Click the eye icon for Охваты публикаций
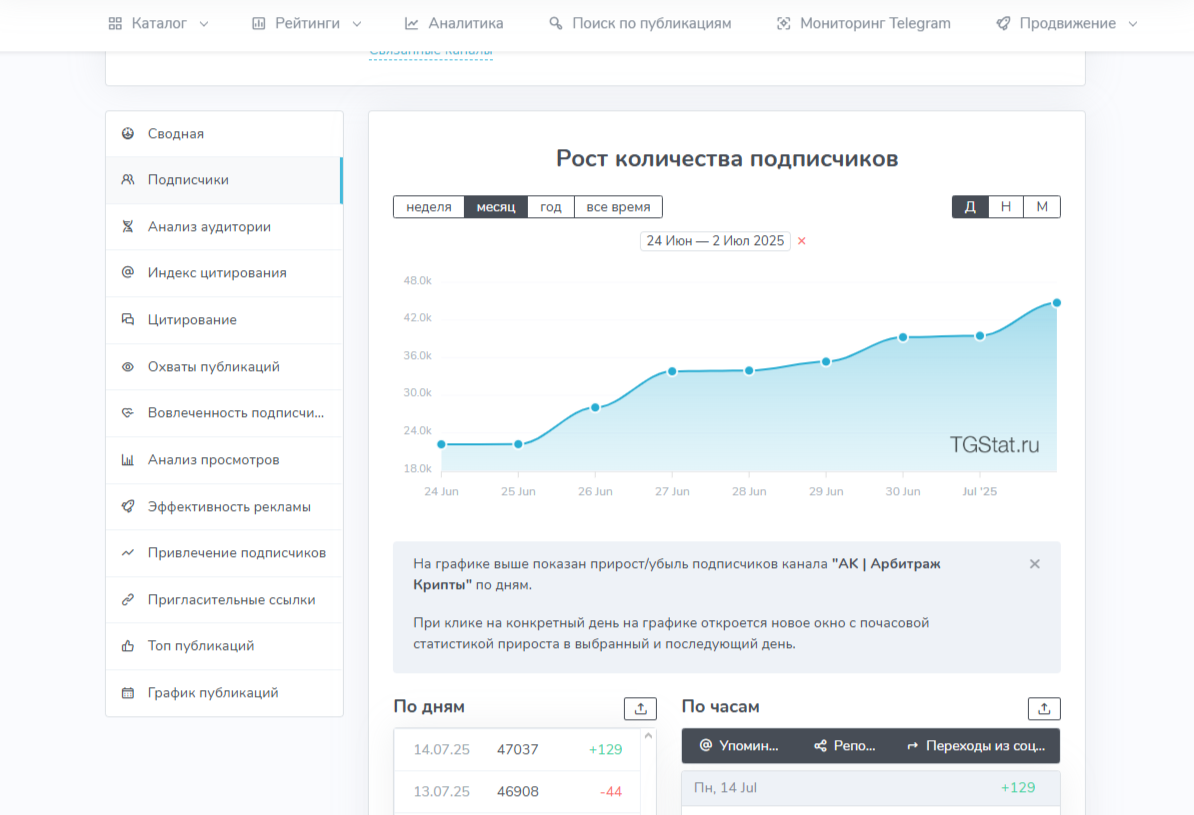1194x815 pixels. tap(128, 367)
